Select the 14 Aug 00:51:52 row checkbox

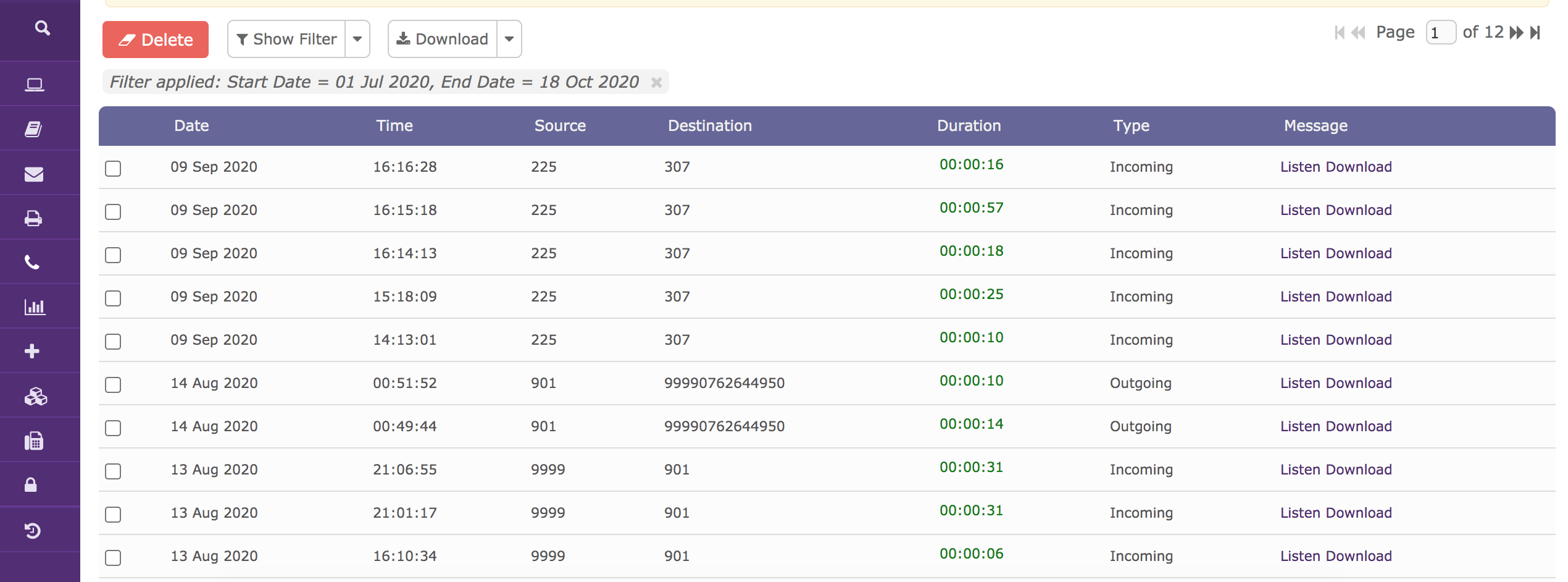[x=113, y=384]
